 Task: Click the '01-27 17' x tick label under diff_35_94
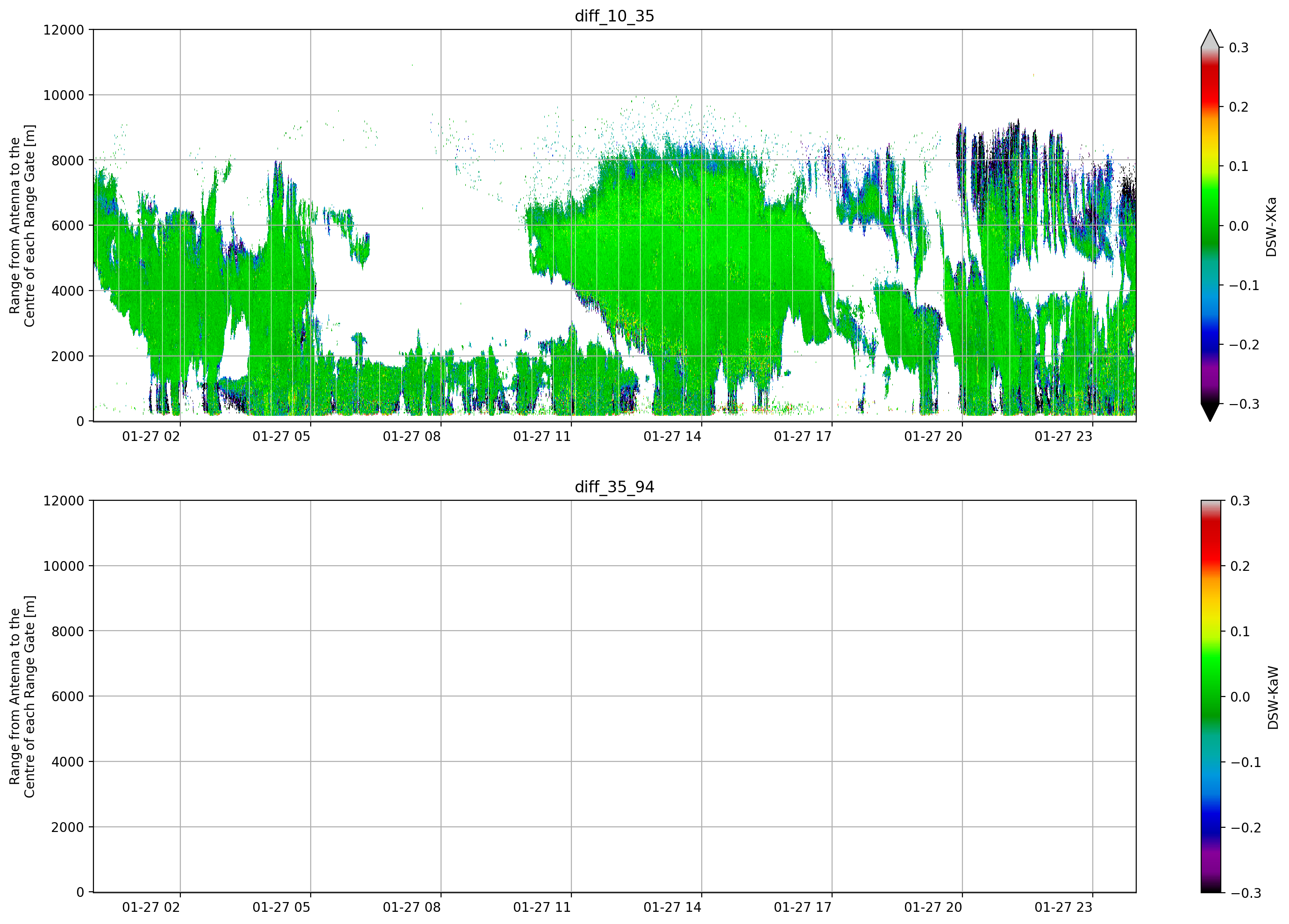click(x=803, y=908)
